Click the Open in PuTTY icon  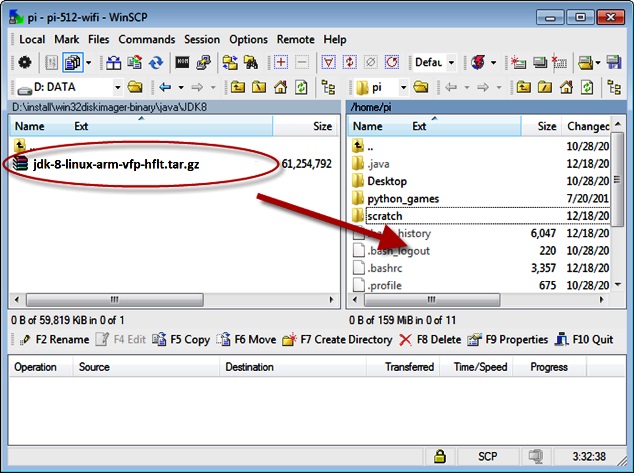coord(203,63)
